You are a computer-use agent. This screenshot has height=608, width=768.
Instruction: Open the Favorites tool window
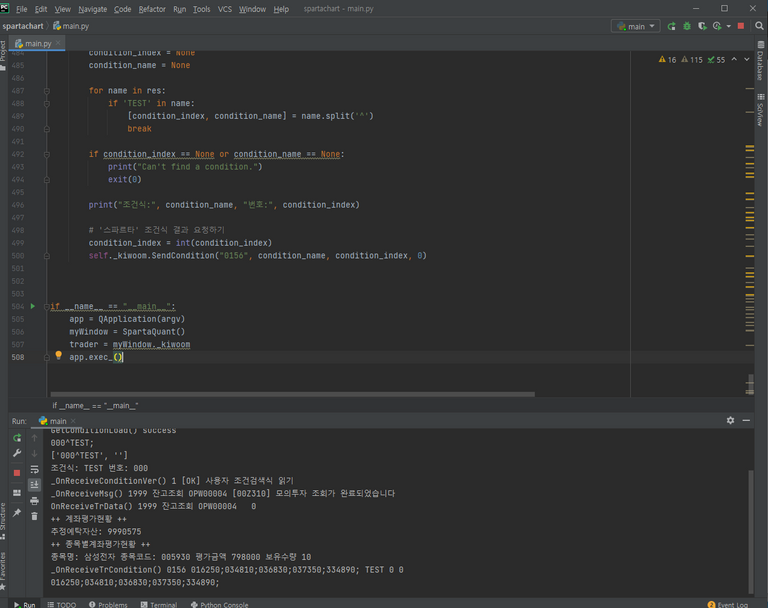point(3,570)
